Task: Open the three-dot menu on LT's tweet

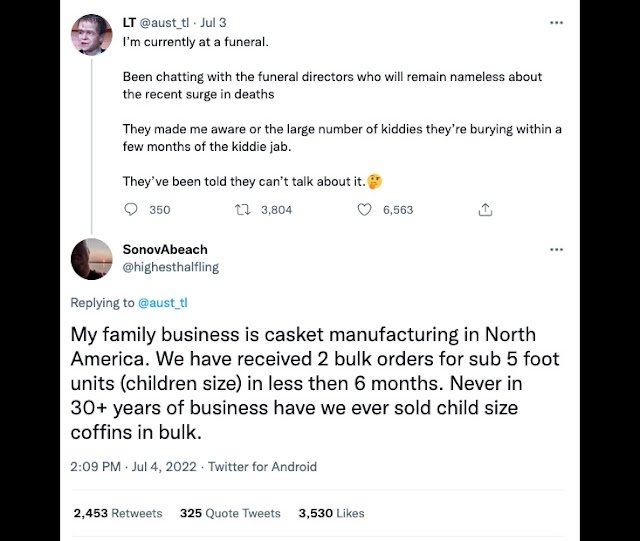Action: tap(556, 22)
